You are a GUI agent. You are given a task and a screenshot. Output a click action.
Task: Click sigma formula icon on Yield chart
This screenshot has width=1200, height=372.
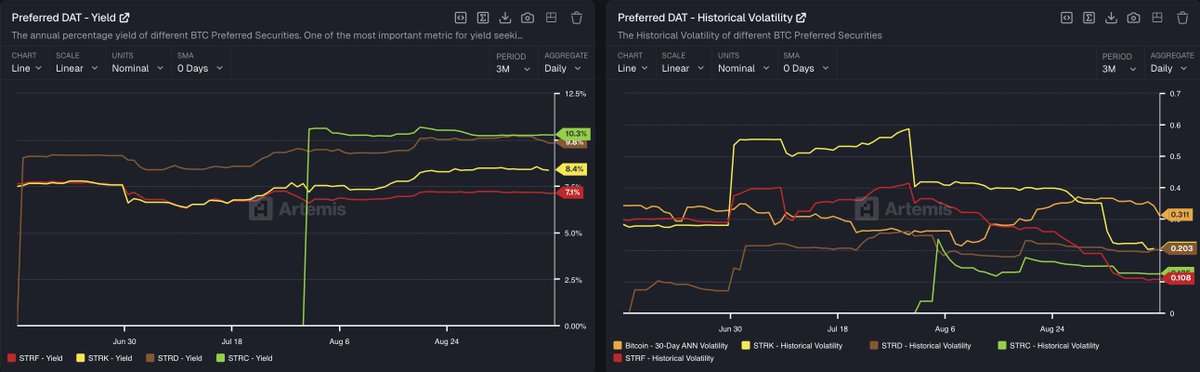point(483,17)
